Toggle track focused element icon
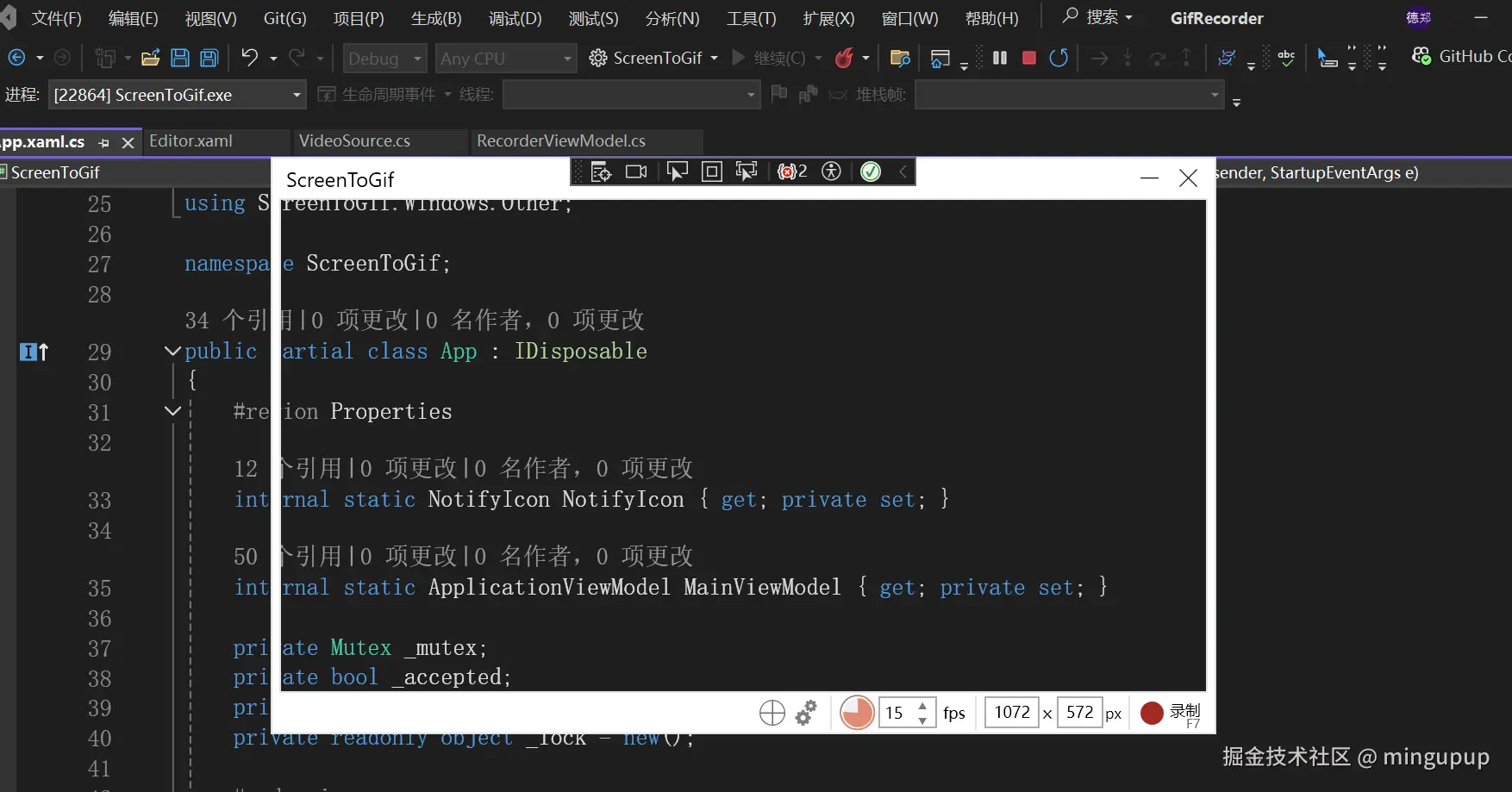 (x=747, y=171)
